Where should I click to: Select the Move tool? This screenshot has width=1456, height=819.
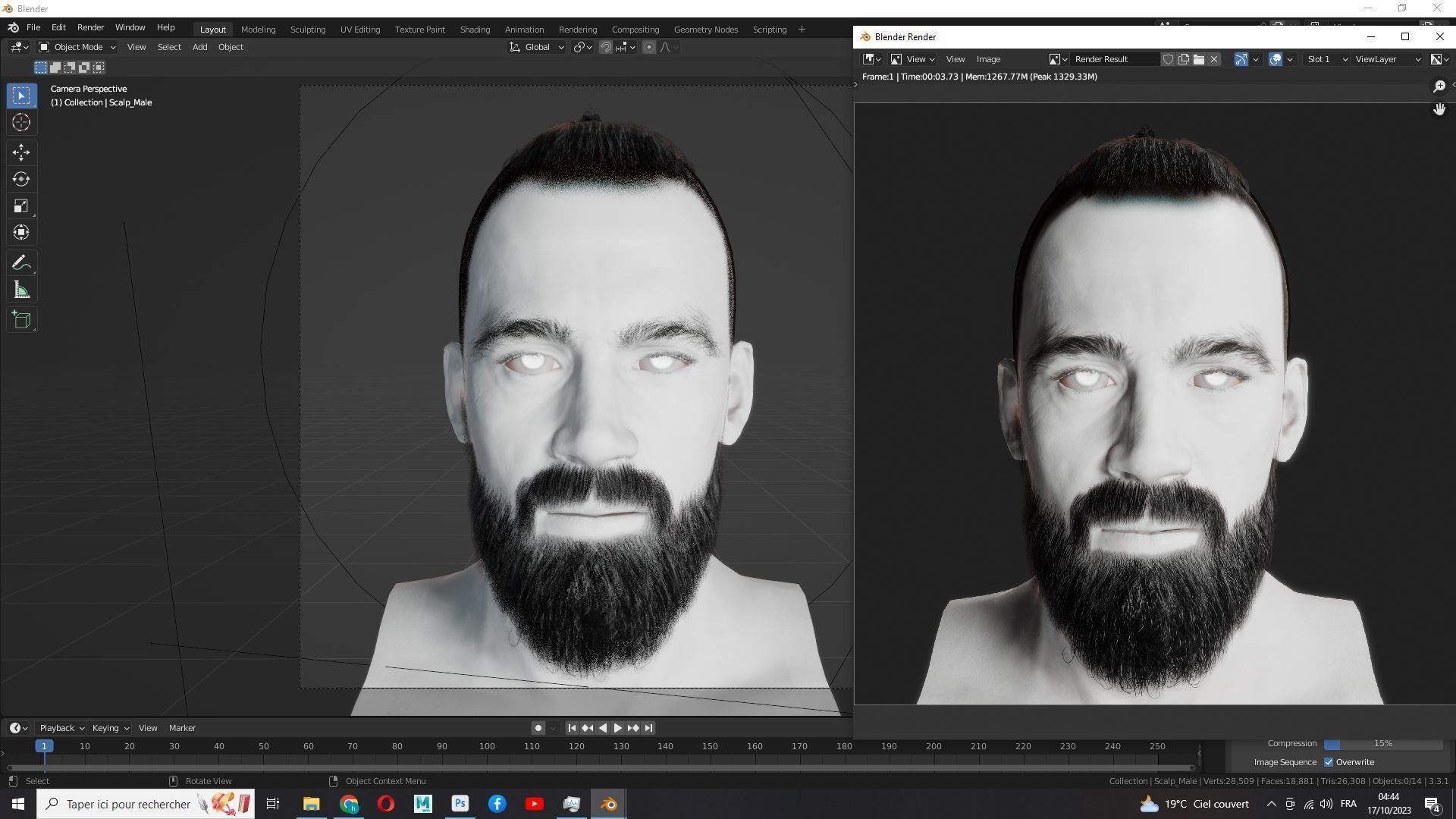tap(21, 152)
